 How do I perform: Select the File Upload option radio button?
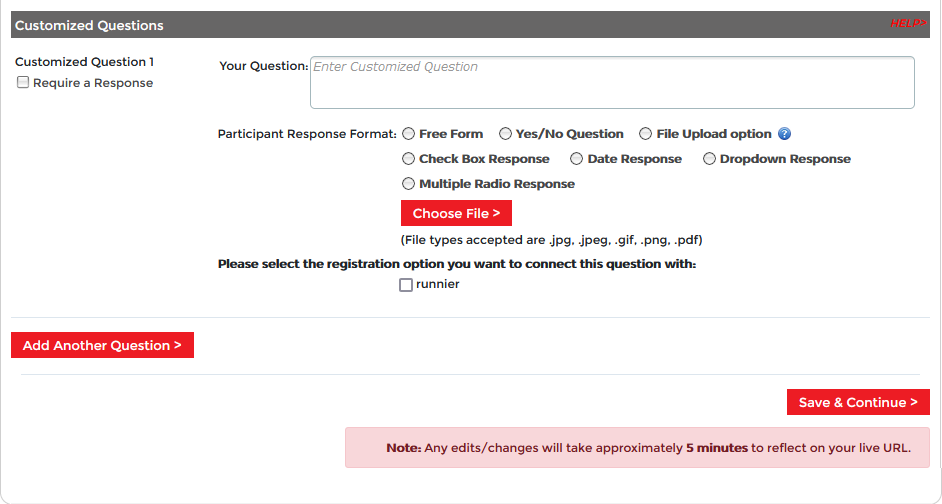[646, 134]
